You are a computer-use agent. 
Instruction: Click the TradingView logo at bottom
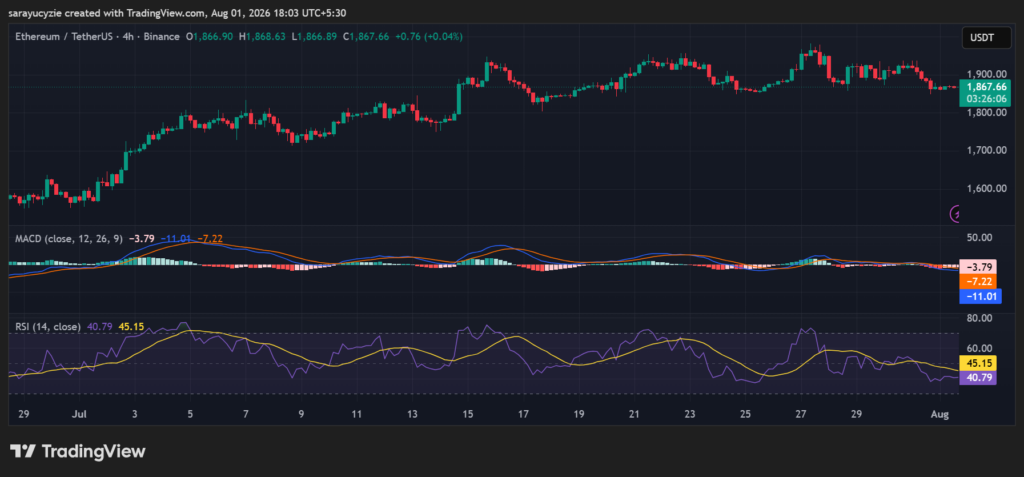tap(77, 451)
